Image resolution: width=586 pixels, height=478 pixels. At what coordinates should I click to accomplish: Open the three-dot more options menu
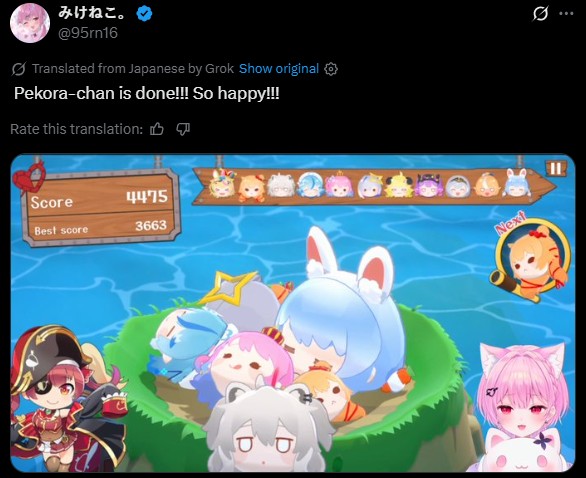tap(566, 14)
